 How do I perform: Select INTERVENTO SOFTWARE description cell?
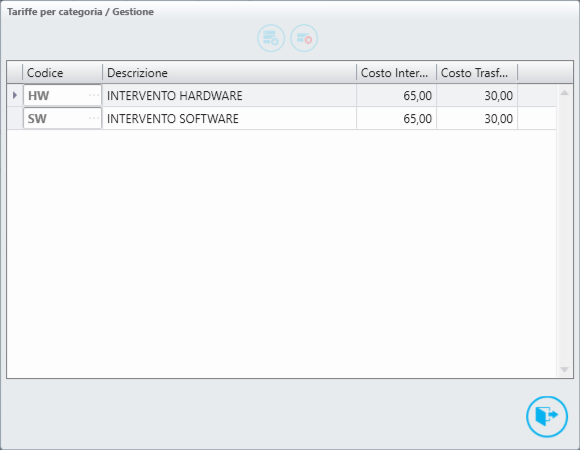(x=229, y=118)
